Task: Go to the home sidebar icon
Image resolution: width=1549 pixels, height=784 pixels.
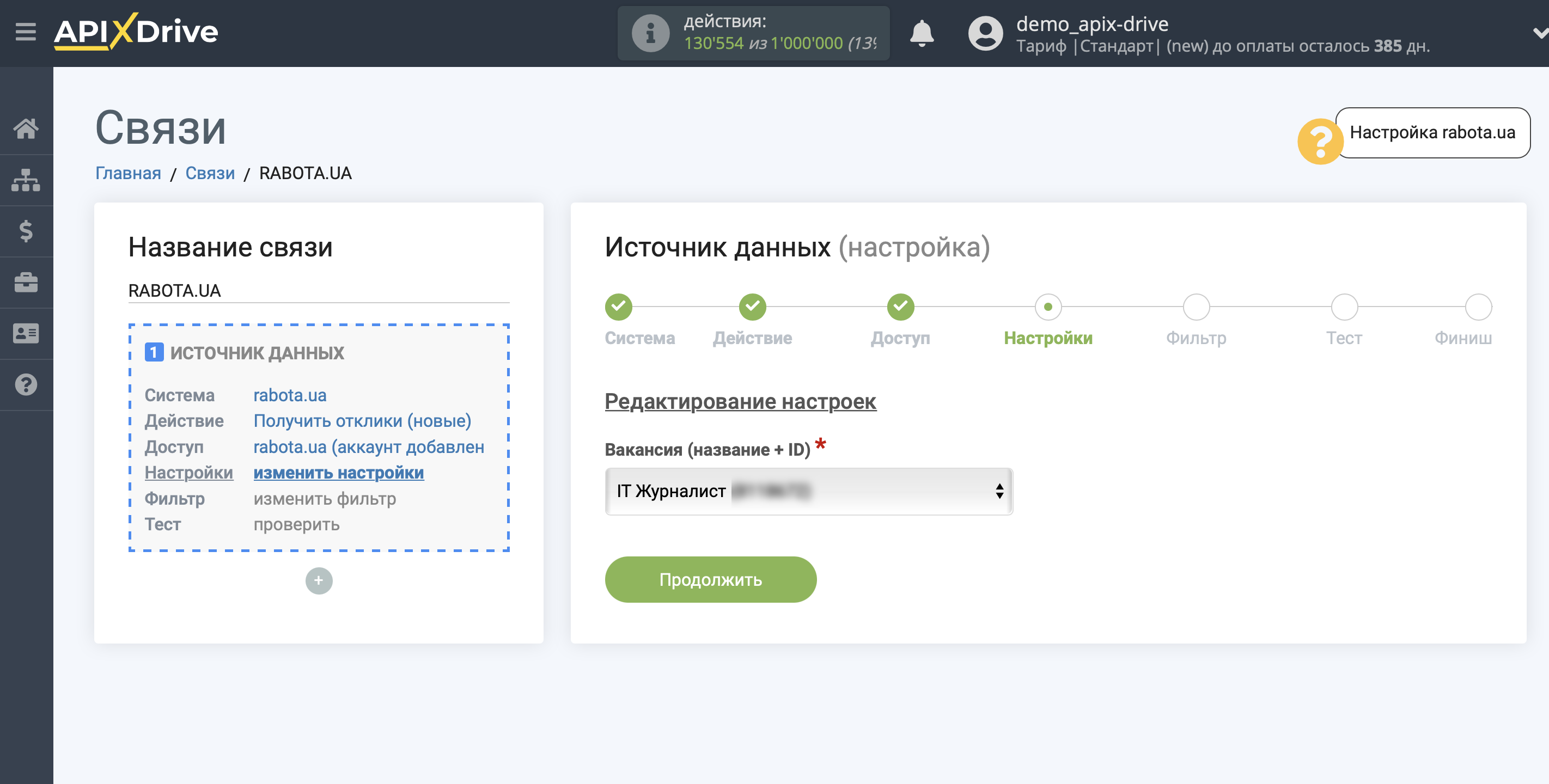Action: [x=26, y=128]
